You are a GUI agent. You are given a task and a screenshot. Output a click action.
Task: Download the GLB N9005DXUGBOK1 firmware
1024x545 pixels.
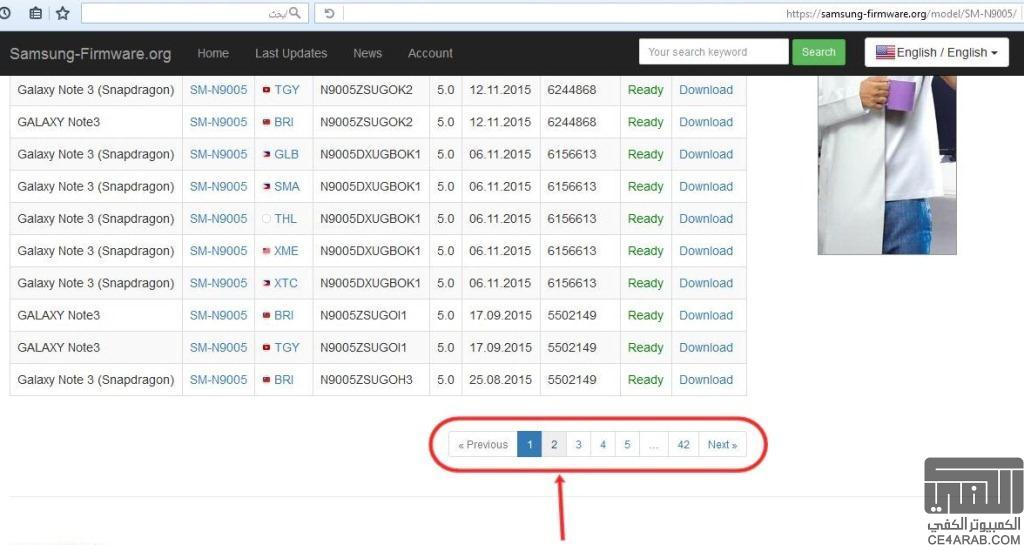(706, 154)
